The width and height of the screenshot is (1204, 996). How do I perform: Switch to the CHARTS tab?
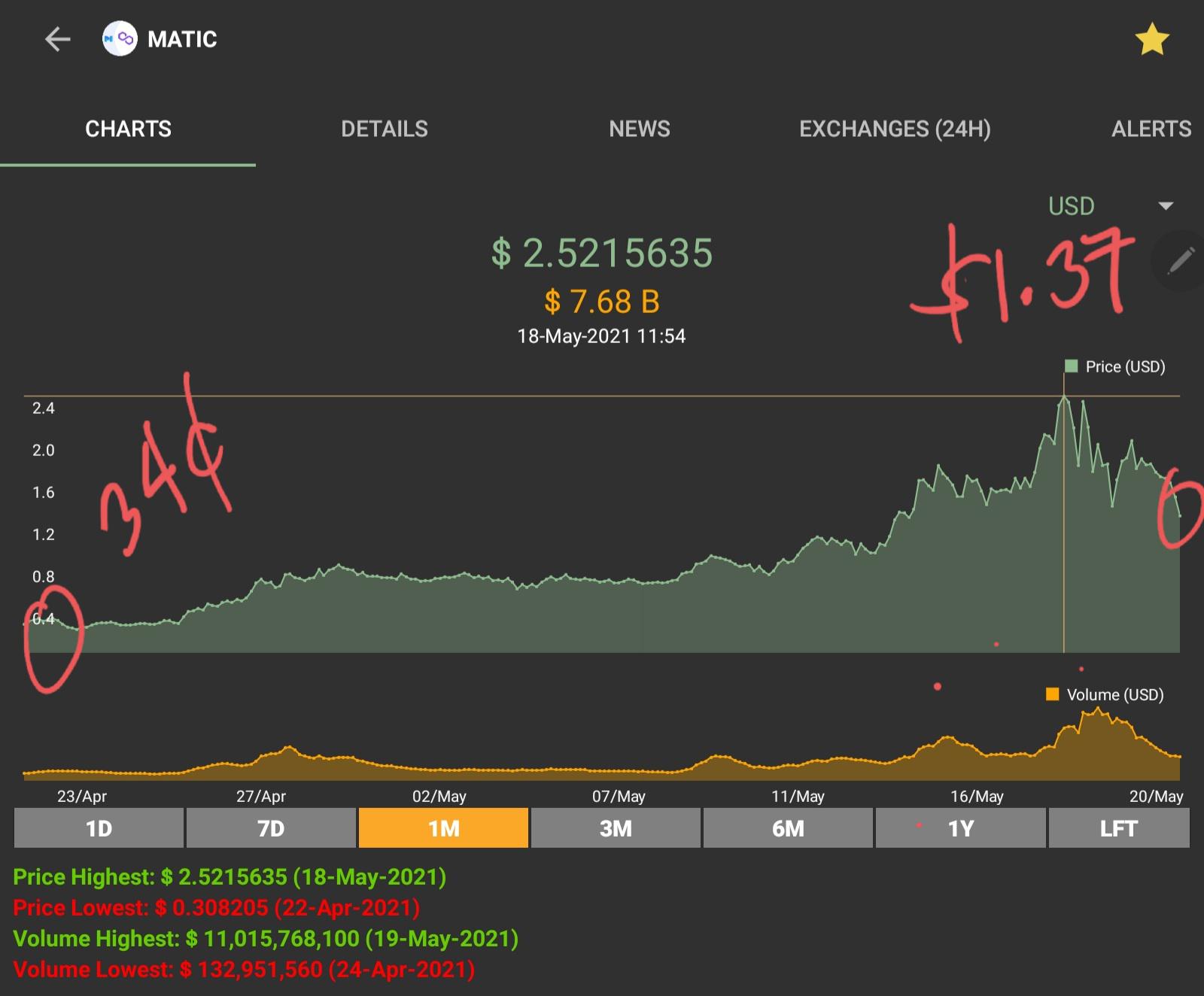pyautogui.click(x=128, y=129)
